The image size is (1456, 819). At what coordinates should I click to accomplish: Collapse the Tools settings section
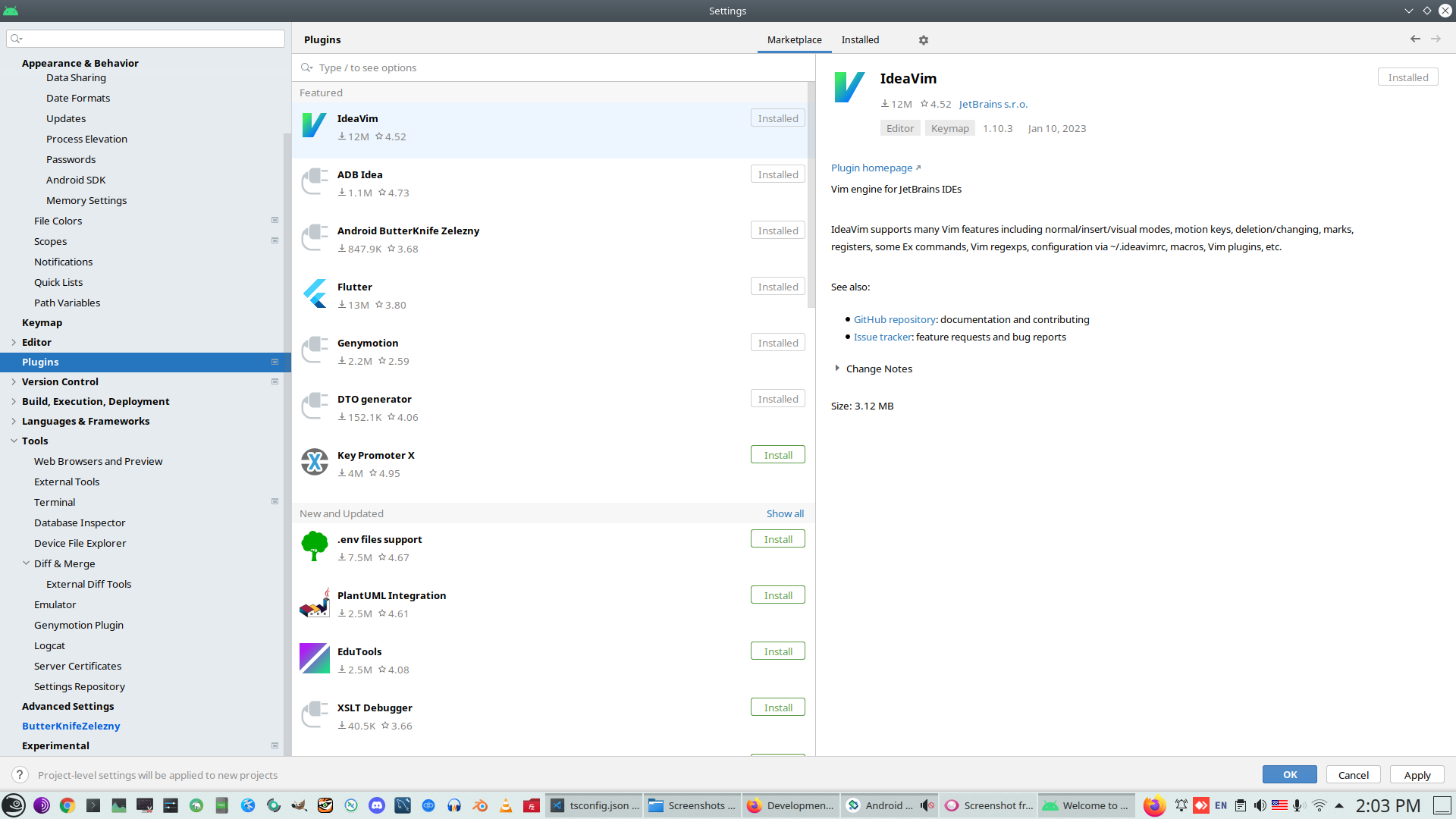[x=14, y=441]
